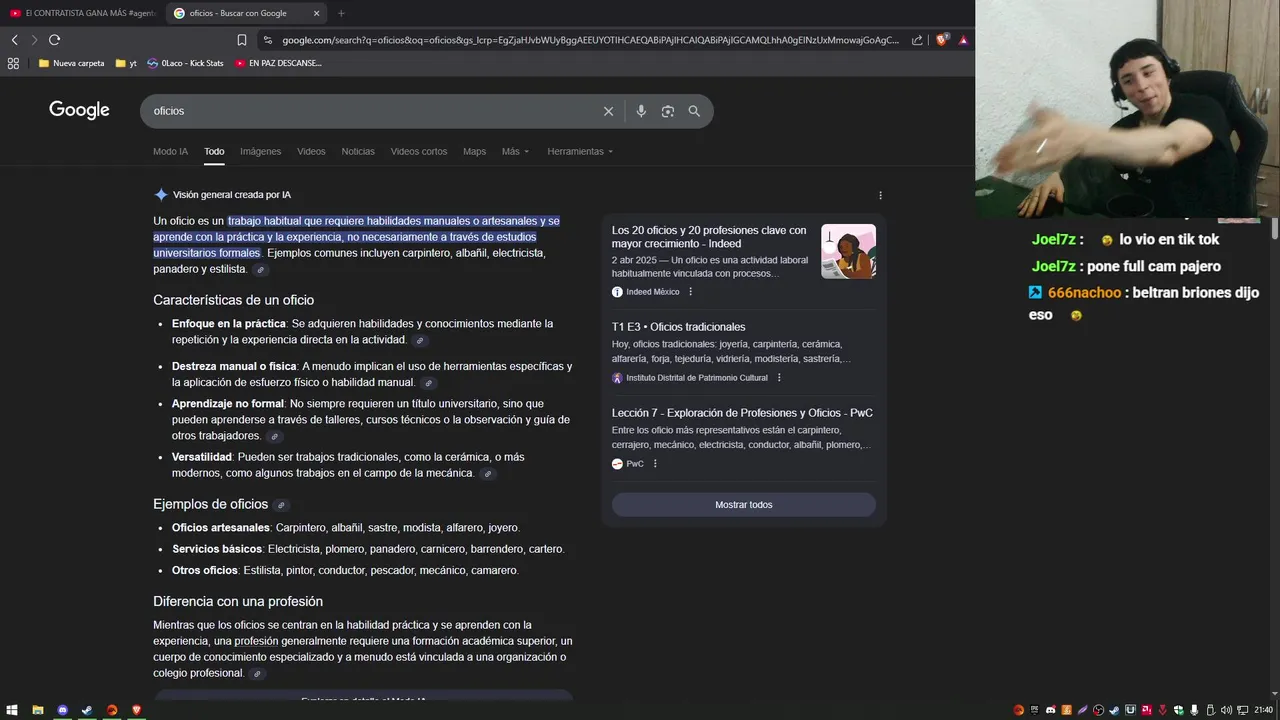Submit search with the magnifying glass icon
This screenshot has width=1280, height=720.
[x=694, y=111]
